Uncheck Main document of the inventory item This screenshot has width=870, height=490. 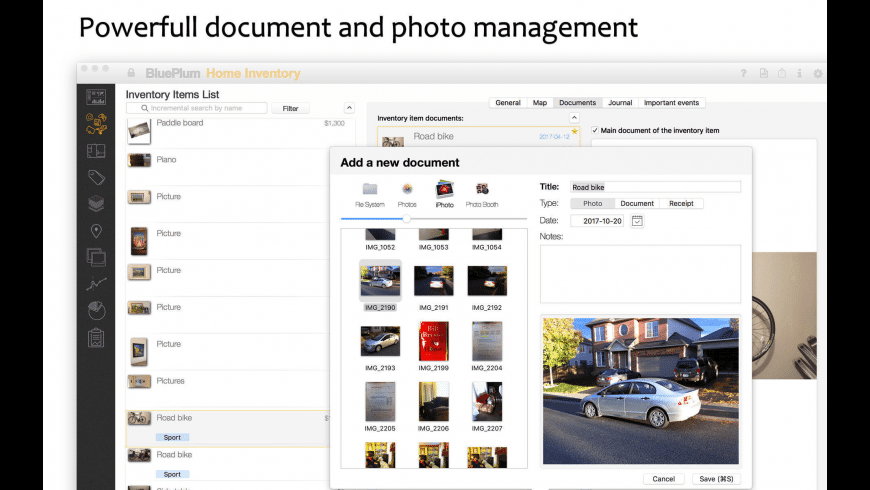pyautogui.click(x=595, y=131)
